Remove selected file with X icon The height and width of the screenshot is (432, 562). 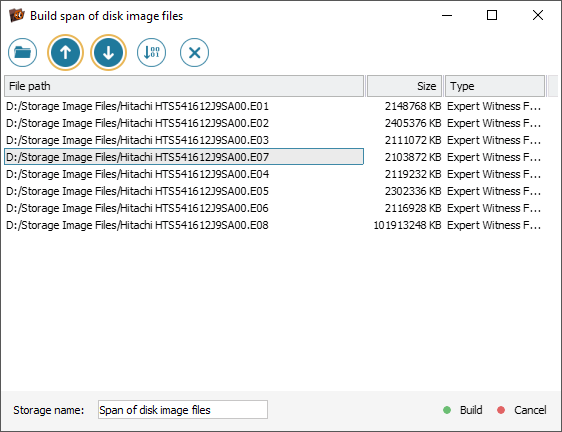point(194,52)
